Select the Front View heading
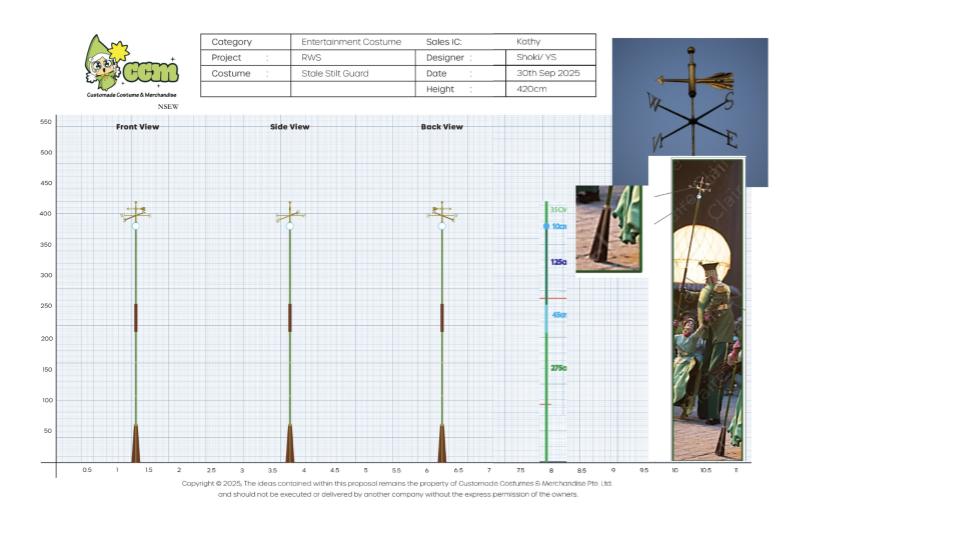 137,127
